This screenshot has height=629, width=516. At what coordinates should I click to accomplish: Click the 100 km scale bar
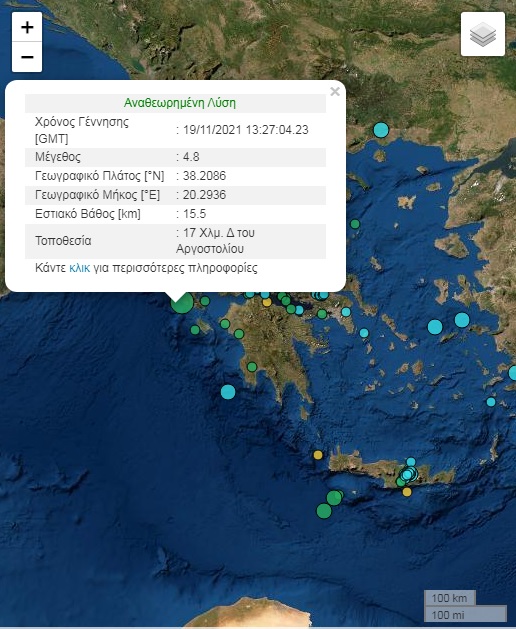450,598
